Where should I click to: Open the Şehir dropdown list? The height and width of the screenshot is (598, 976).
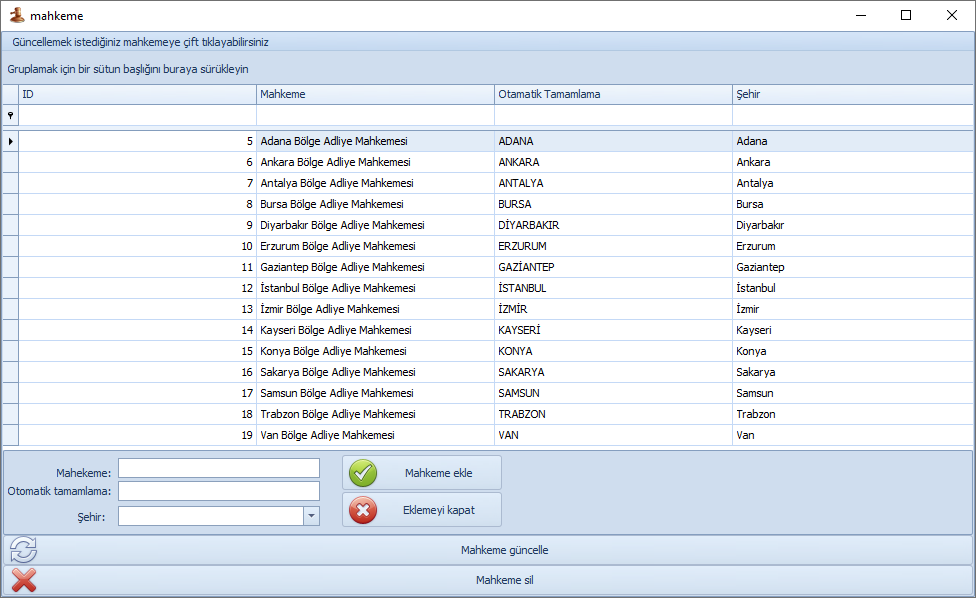[311, 516]
